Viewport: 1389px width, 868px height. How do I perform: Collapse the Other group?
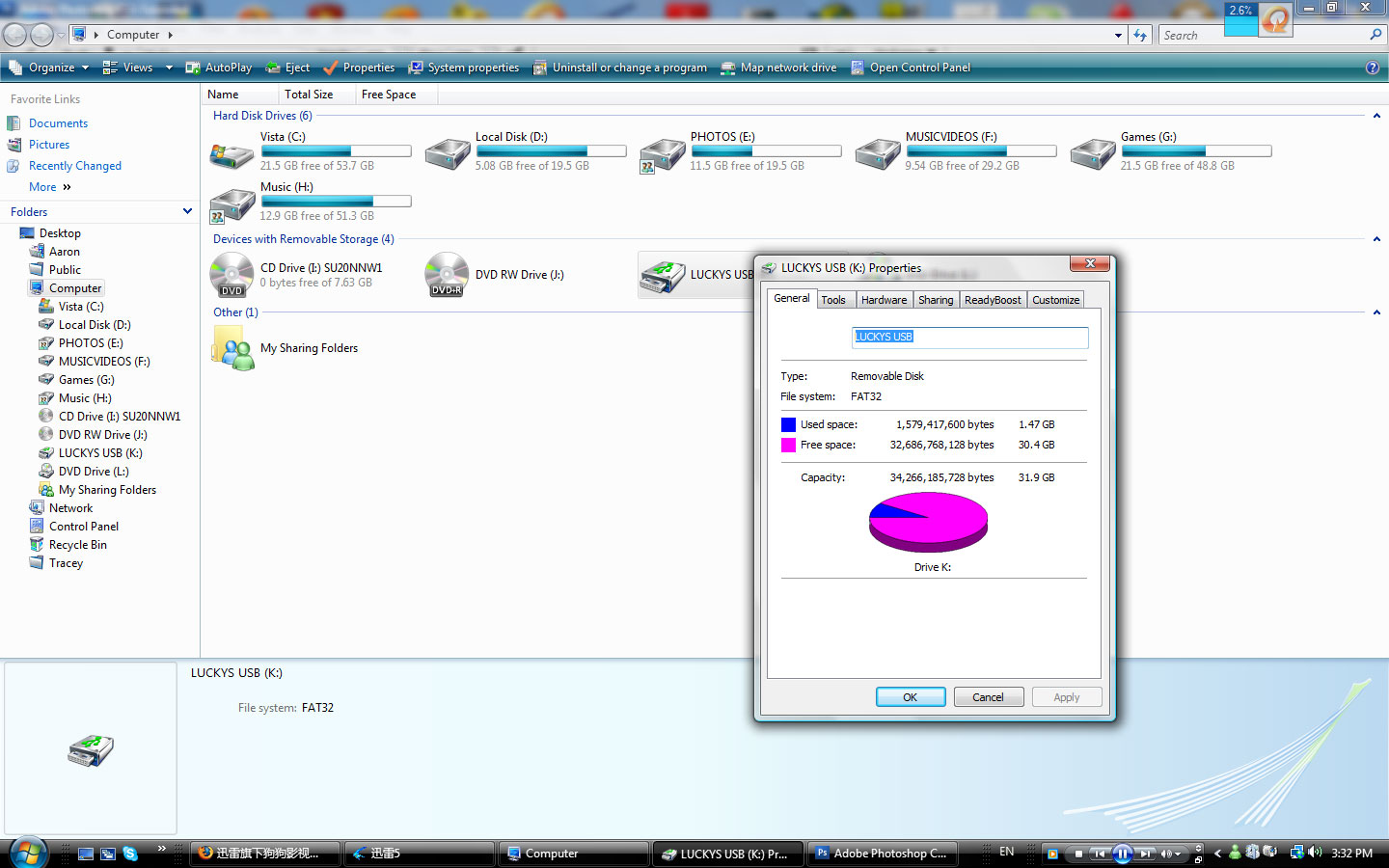pyautogui.click(x=1376, y=312)
